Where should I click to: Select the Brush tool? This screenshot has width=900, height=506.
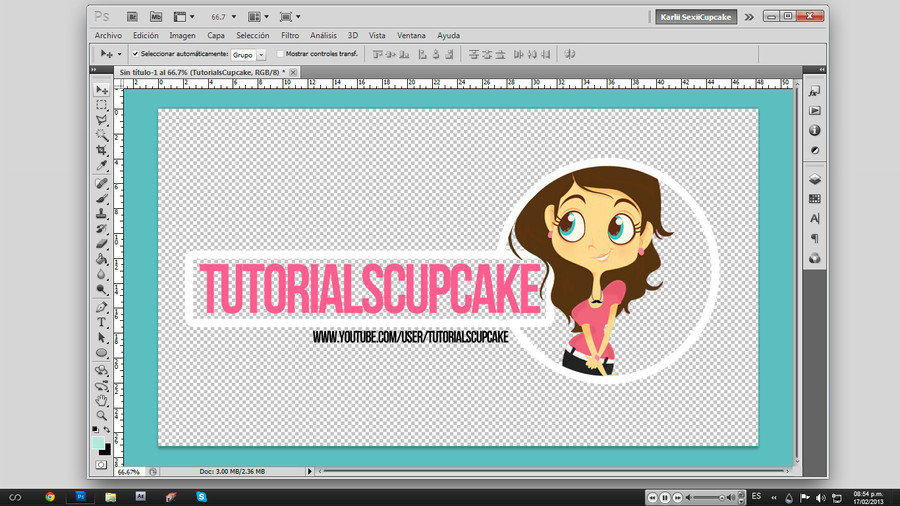click(x=102, y=198)
